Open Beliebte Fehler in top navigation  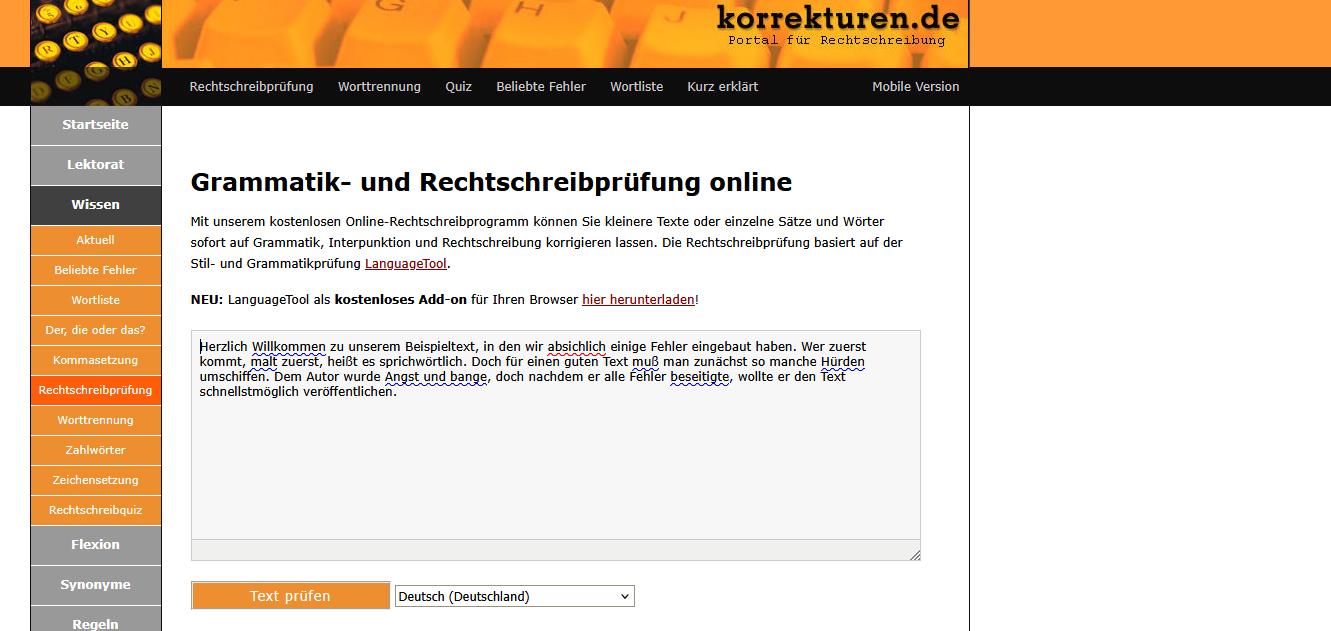click(541, 87)
